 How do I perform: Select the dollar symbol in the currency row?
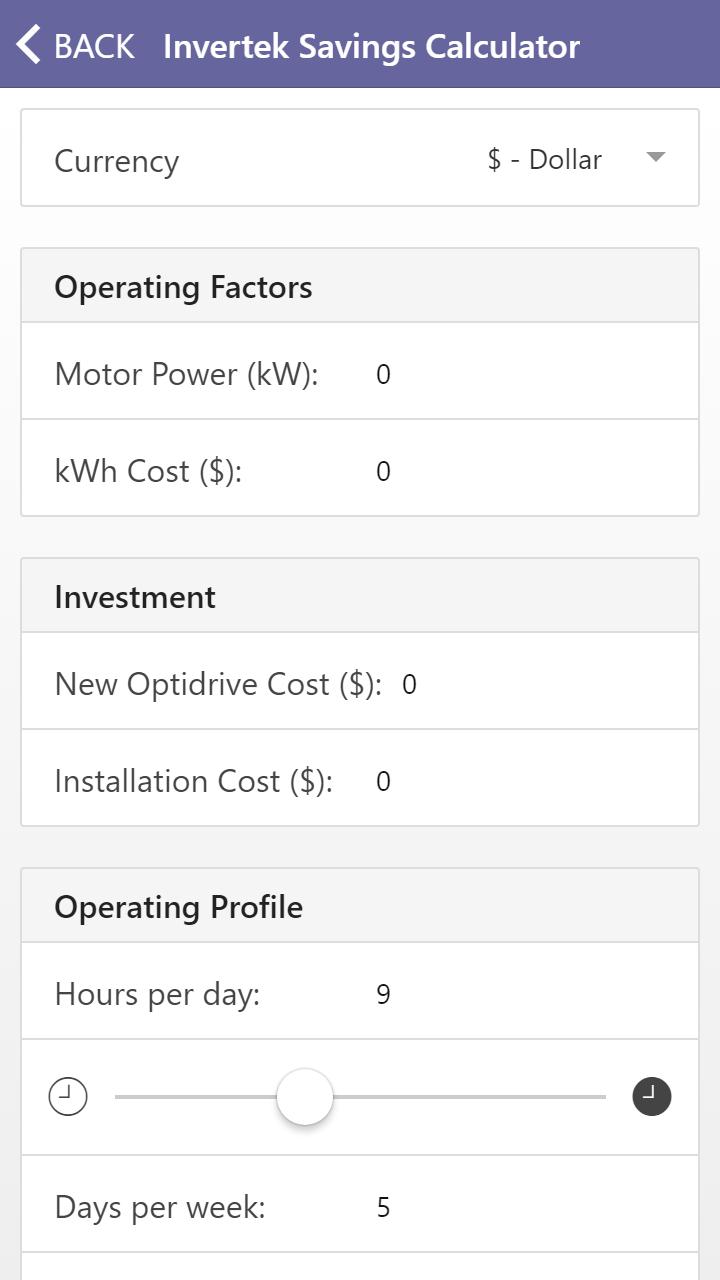click(x=492, y=158)
